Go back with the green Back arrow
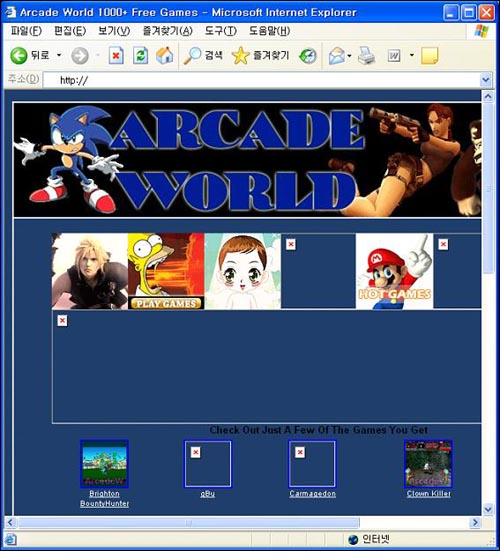 point(19,56)
